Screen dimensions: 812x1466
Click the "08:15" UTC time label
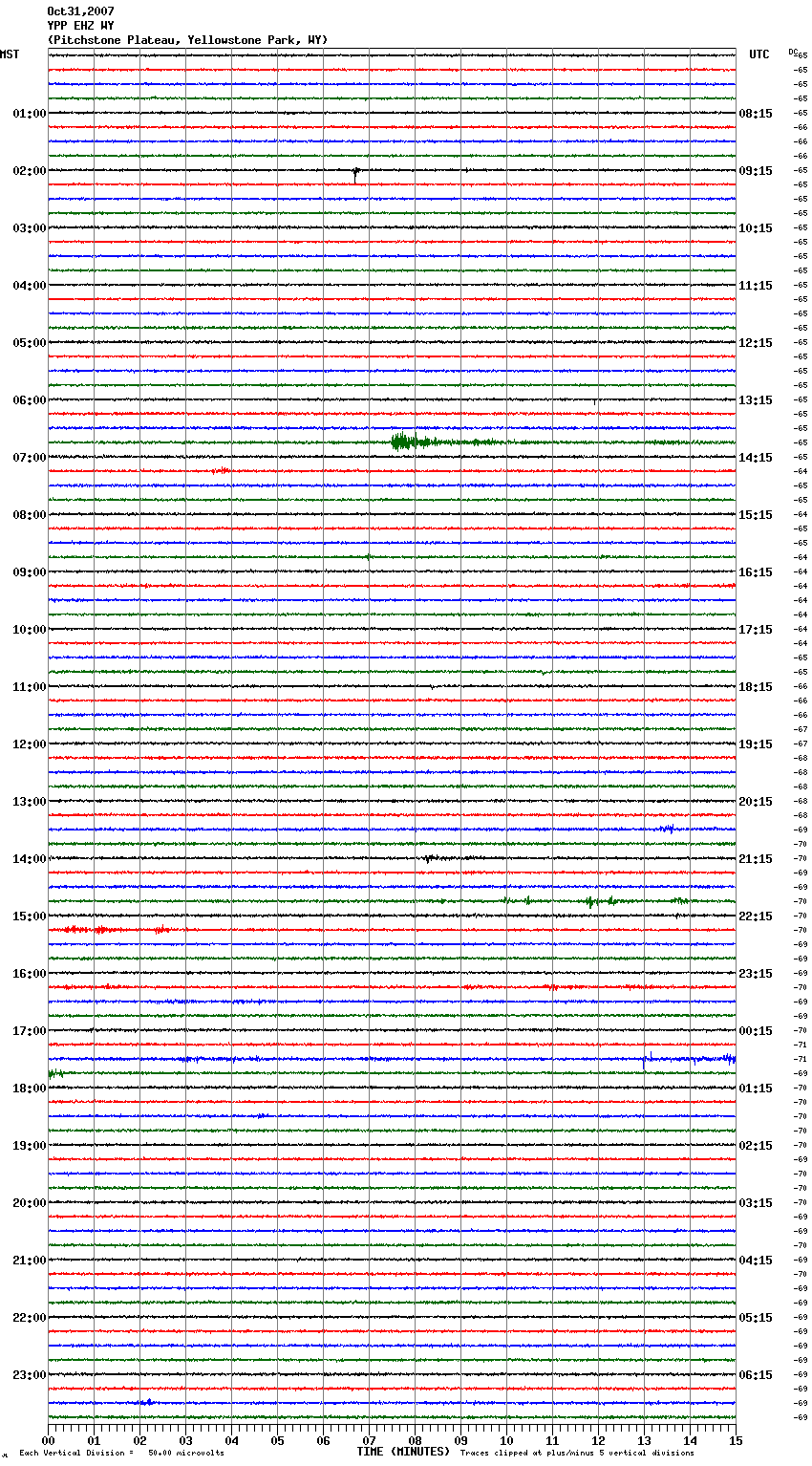(x=756, y=114)
